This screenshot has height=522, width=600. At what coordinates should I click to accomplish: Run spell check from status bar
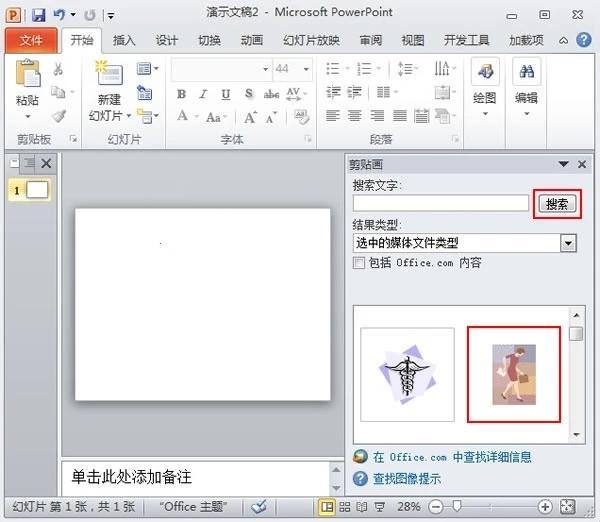pos(259,507)
